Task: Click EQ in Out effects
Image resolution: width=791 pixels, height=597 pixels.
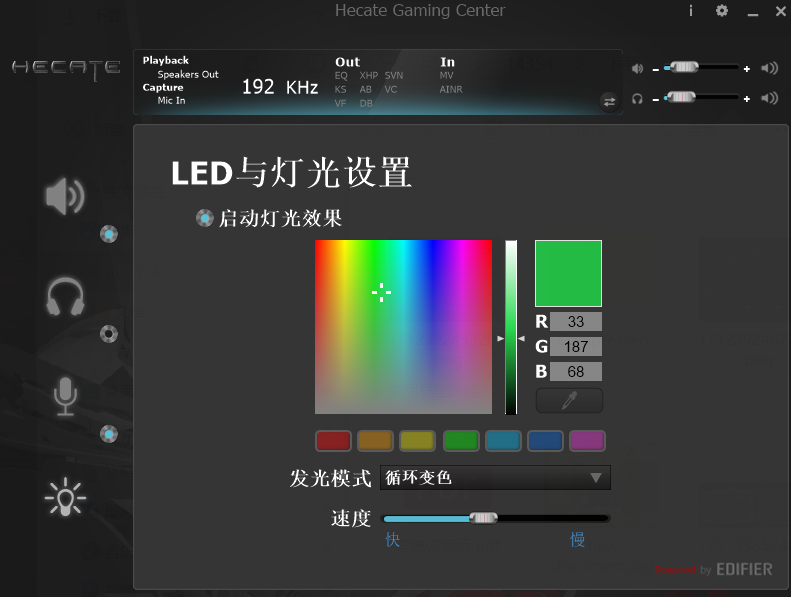Action: pyautogui.click(x=341, y=75)
